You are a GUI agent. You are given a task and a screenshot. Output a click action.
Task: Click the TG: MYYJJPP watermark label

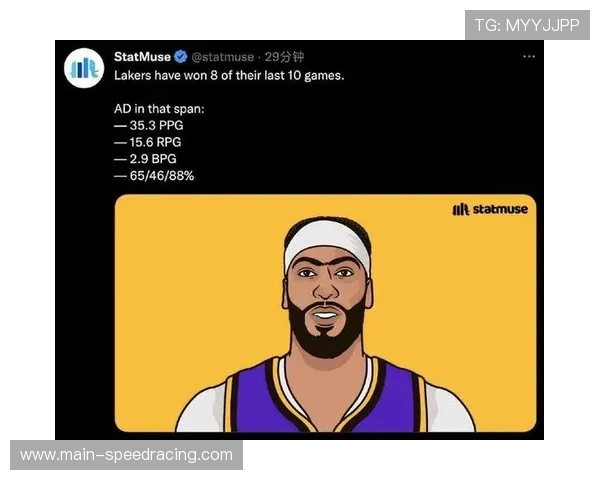pyautogui.click(x=527, y=25)
